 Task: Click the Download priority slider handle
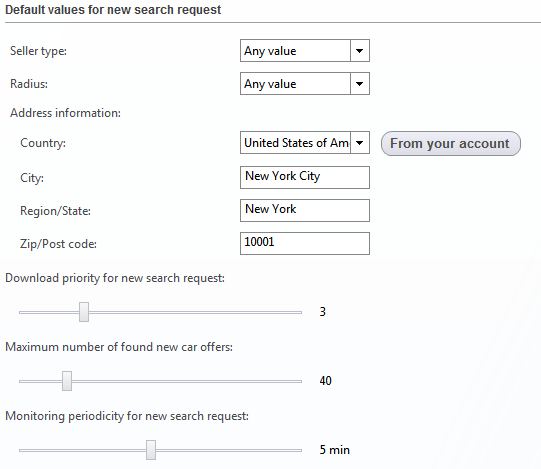(84, 312)
